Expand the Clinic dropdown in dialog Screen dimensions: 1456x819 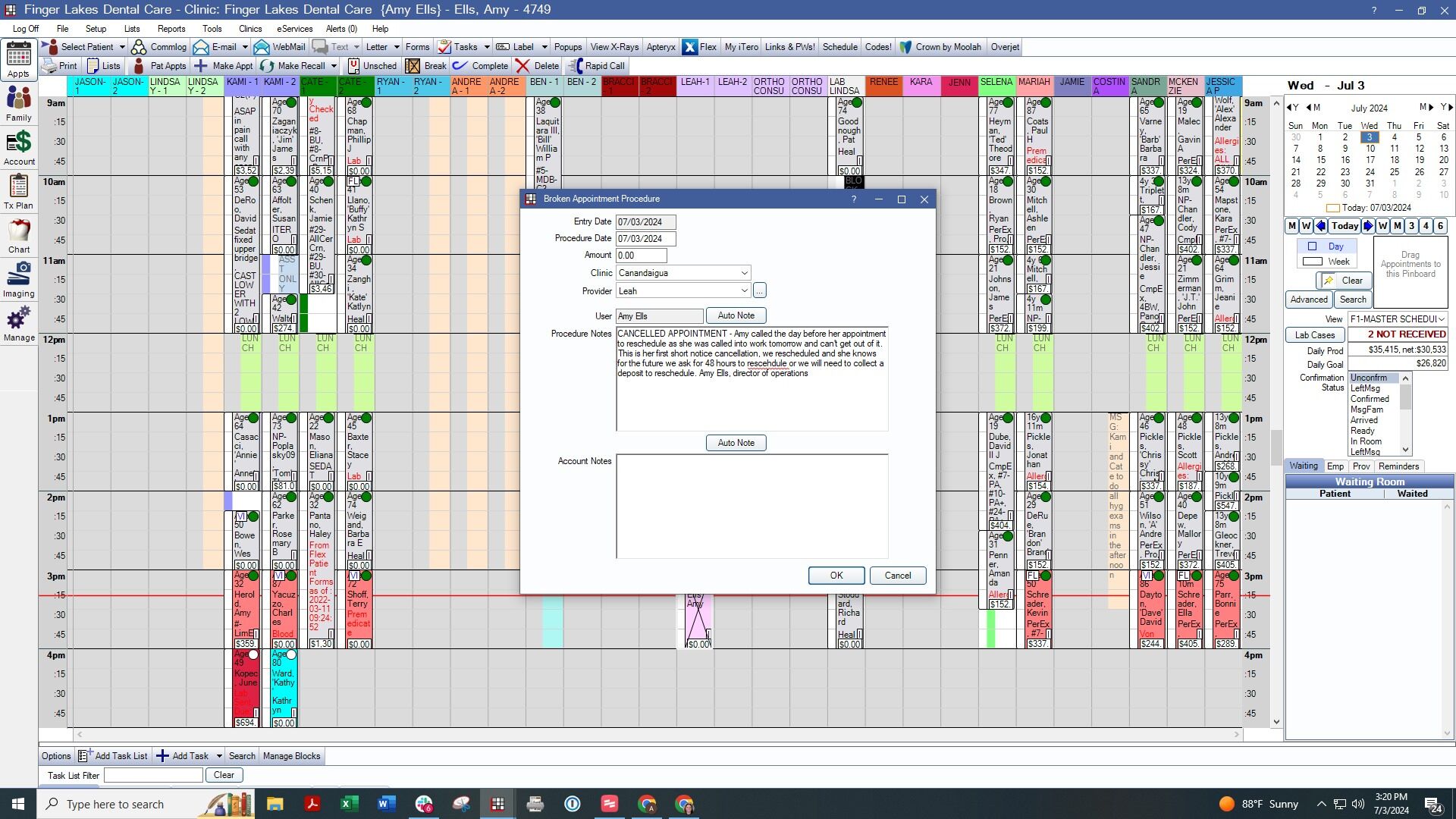tap(744, 273)
